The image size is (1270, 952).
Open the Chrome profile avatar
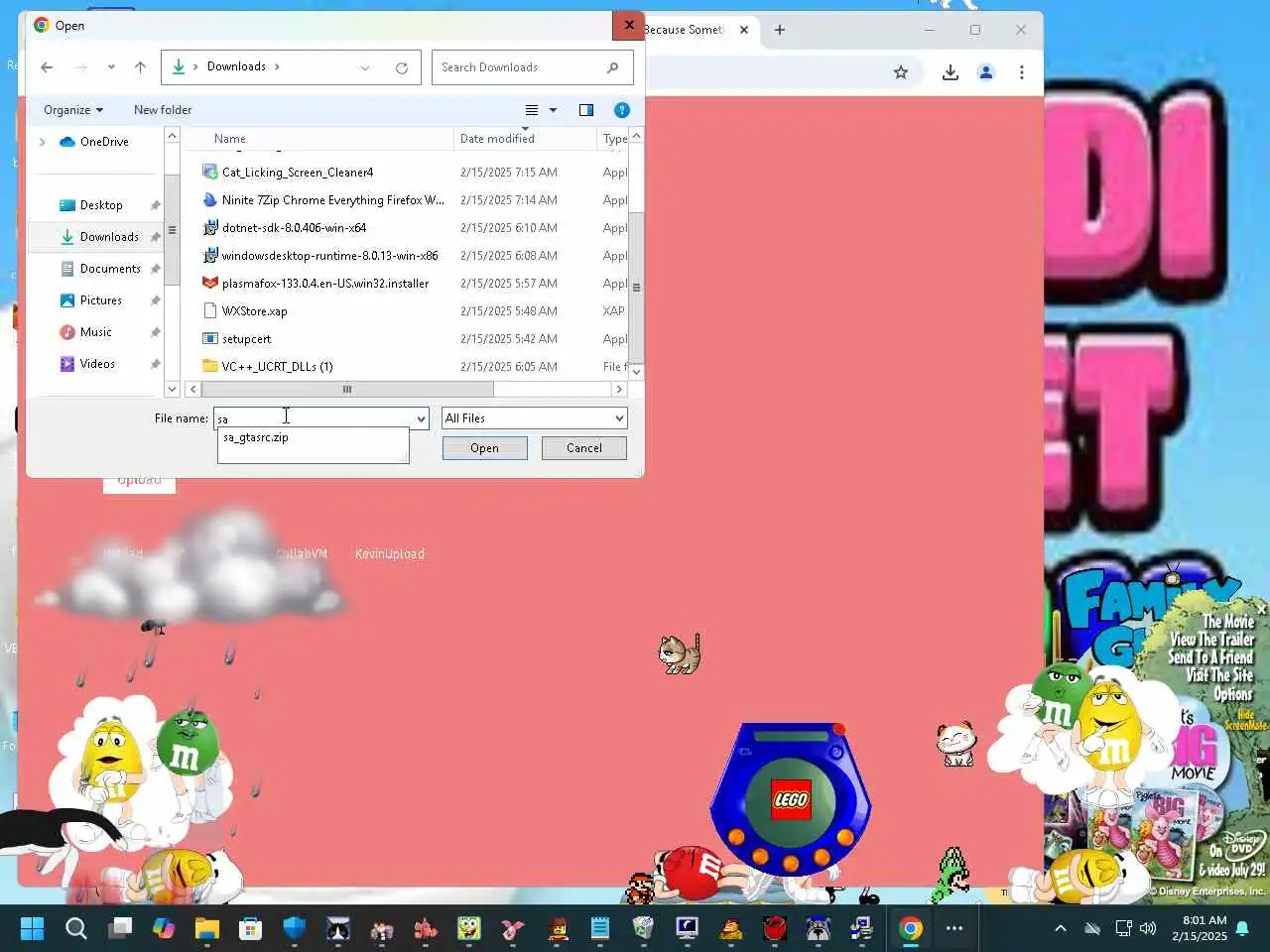(x=986, y=72)
